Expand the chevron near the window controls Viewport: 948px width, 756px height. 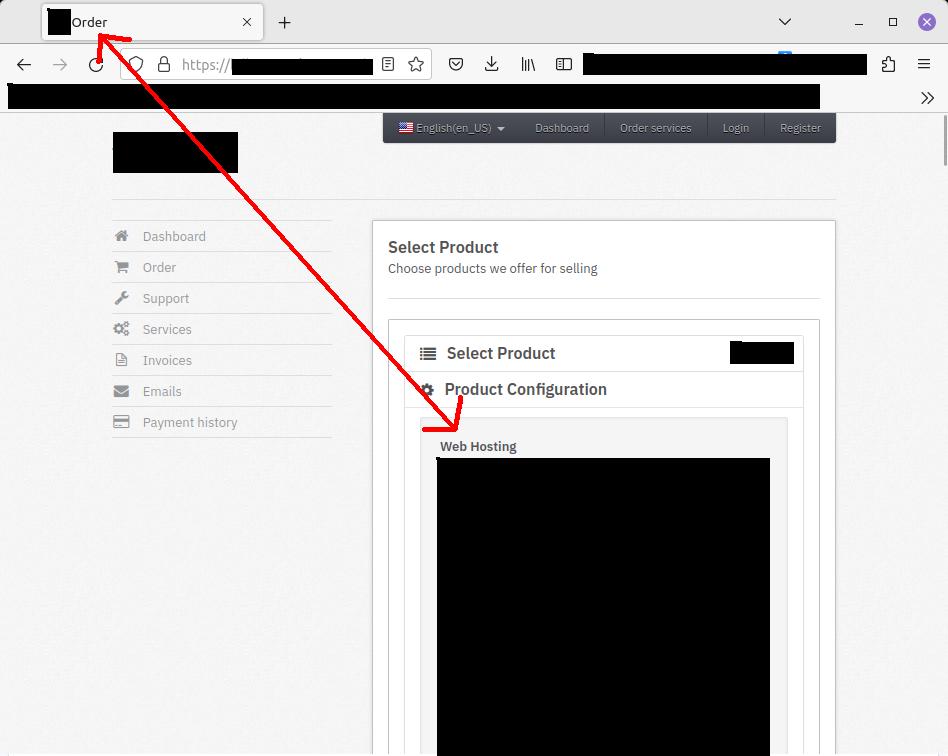[784, 21]
